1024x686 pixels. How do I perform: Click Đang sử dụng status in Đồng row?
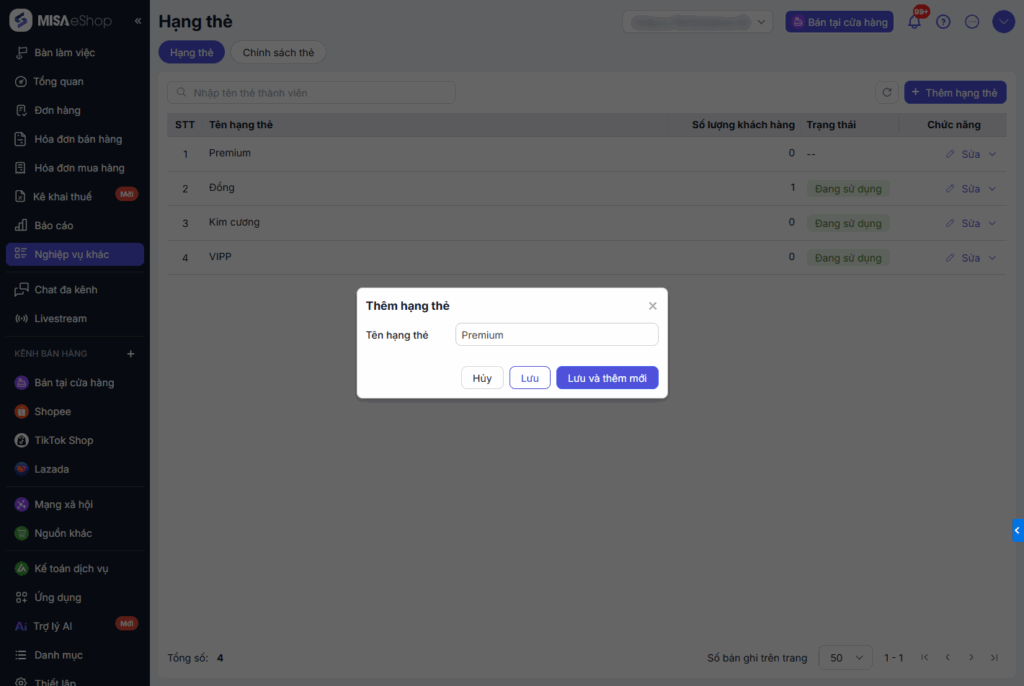click(x=848, y=189)
